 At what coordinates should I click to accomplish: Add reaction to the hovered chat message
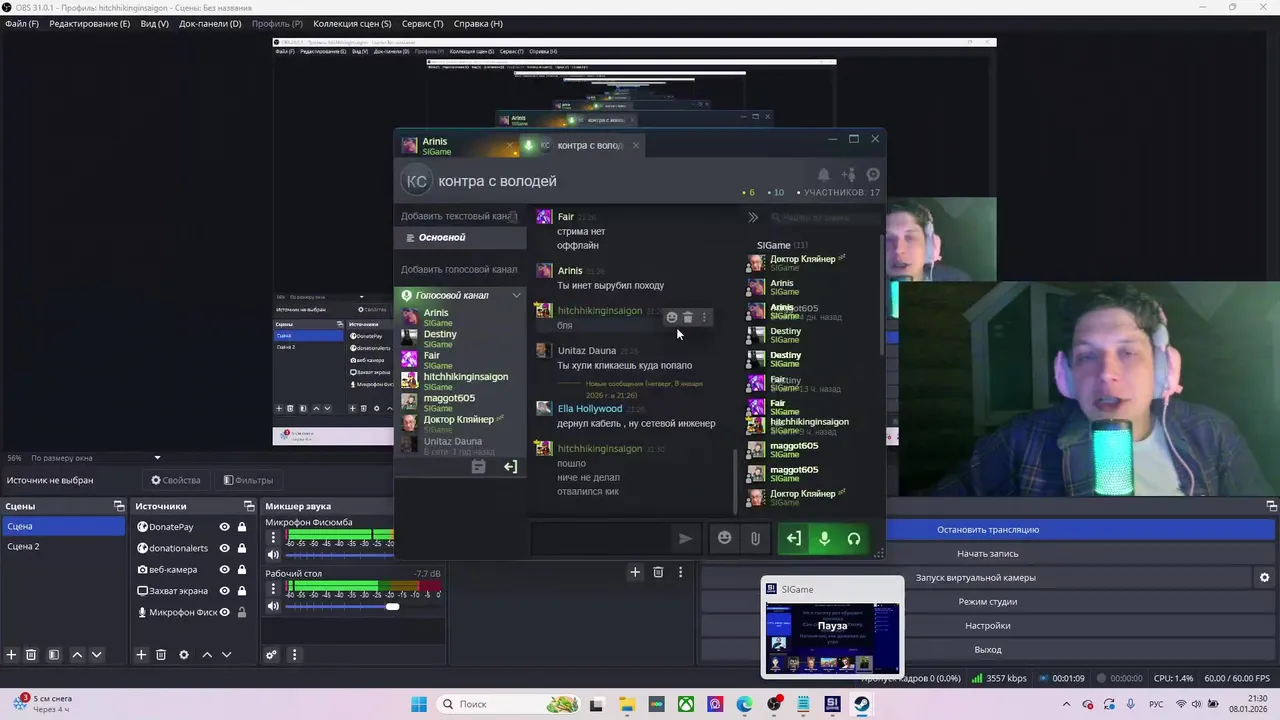[672, 318]
